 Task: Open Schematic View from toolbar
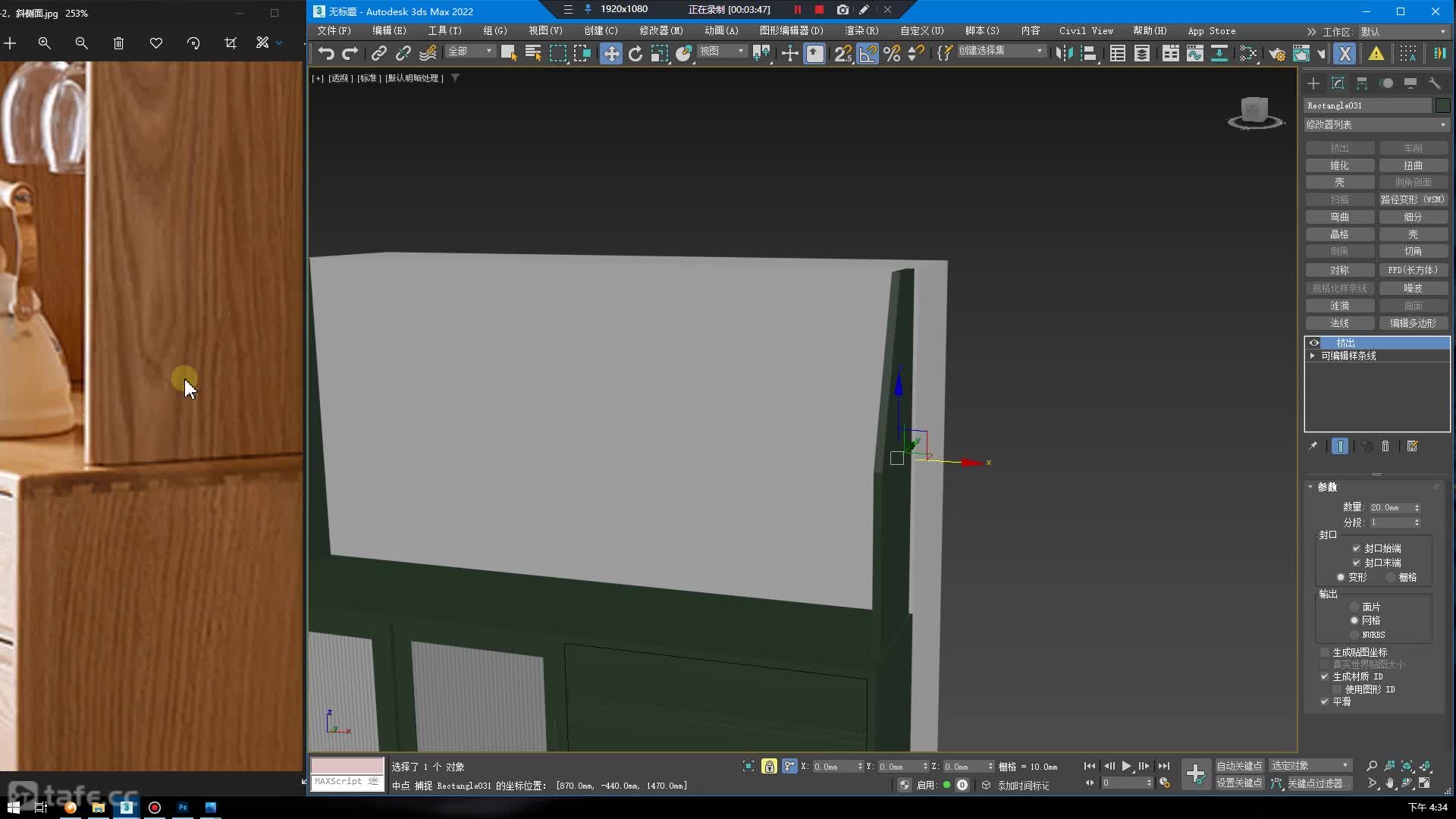[x=1219, y=53]
